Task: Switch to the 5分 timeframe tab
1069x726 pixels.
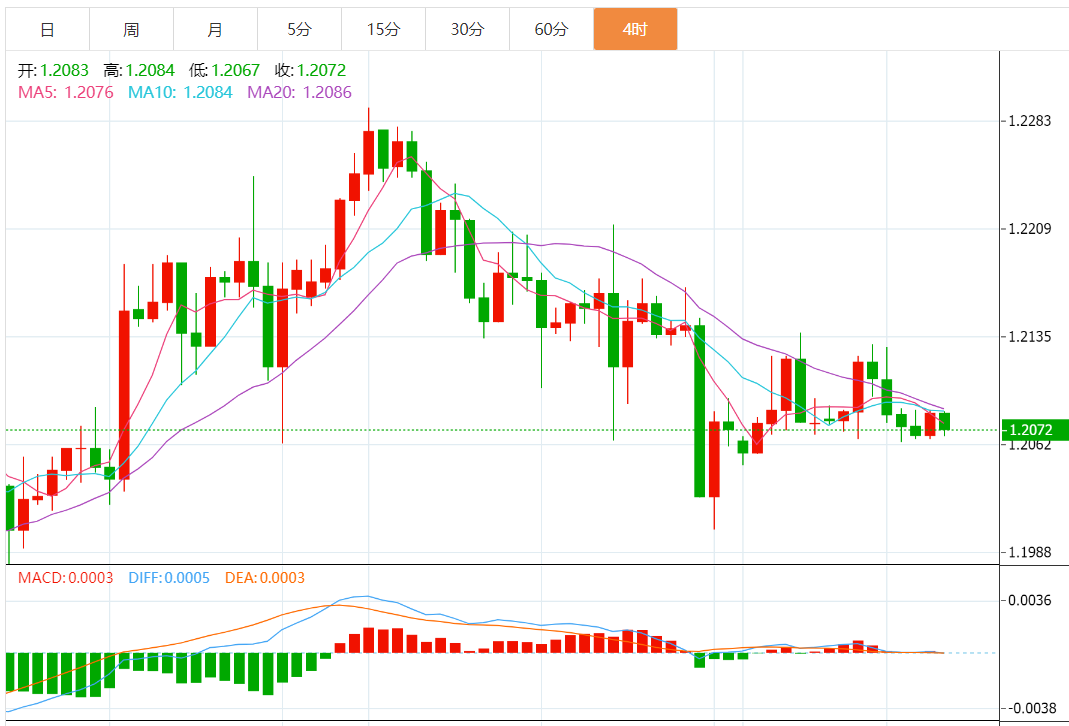Action: coord(299,29)
